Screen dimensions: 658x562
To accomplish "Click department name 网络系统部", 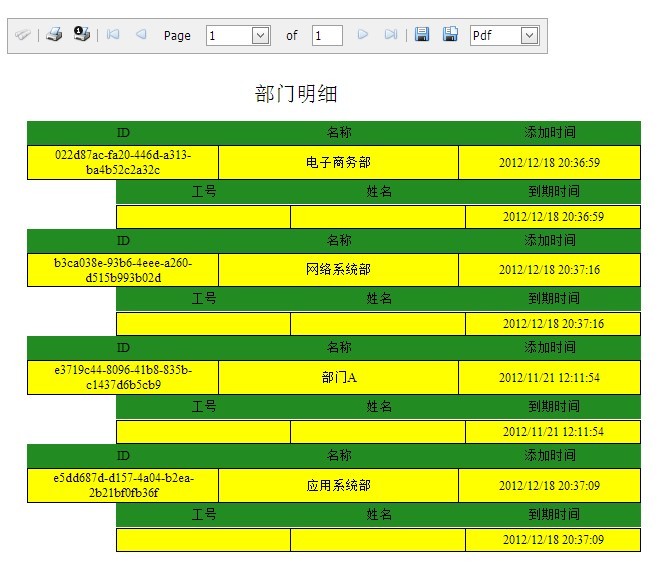I will tap(338, 270).
